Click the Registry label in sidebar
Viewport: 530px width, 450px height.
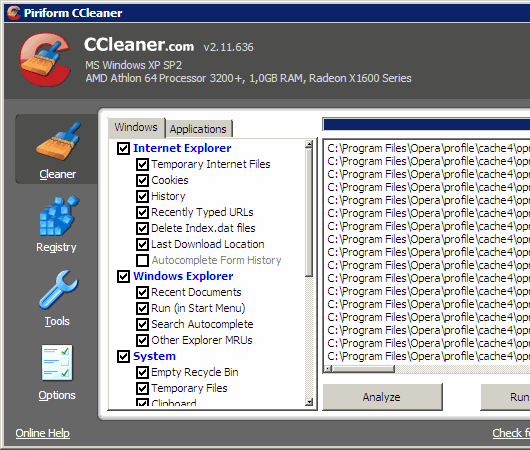[x=56, y=247]
